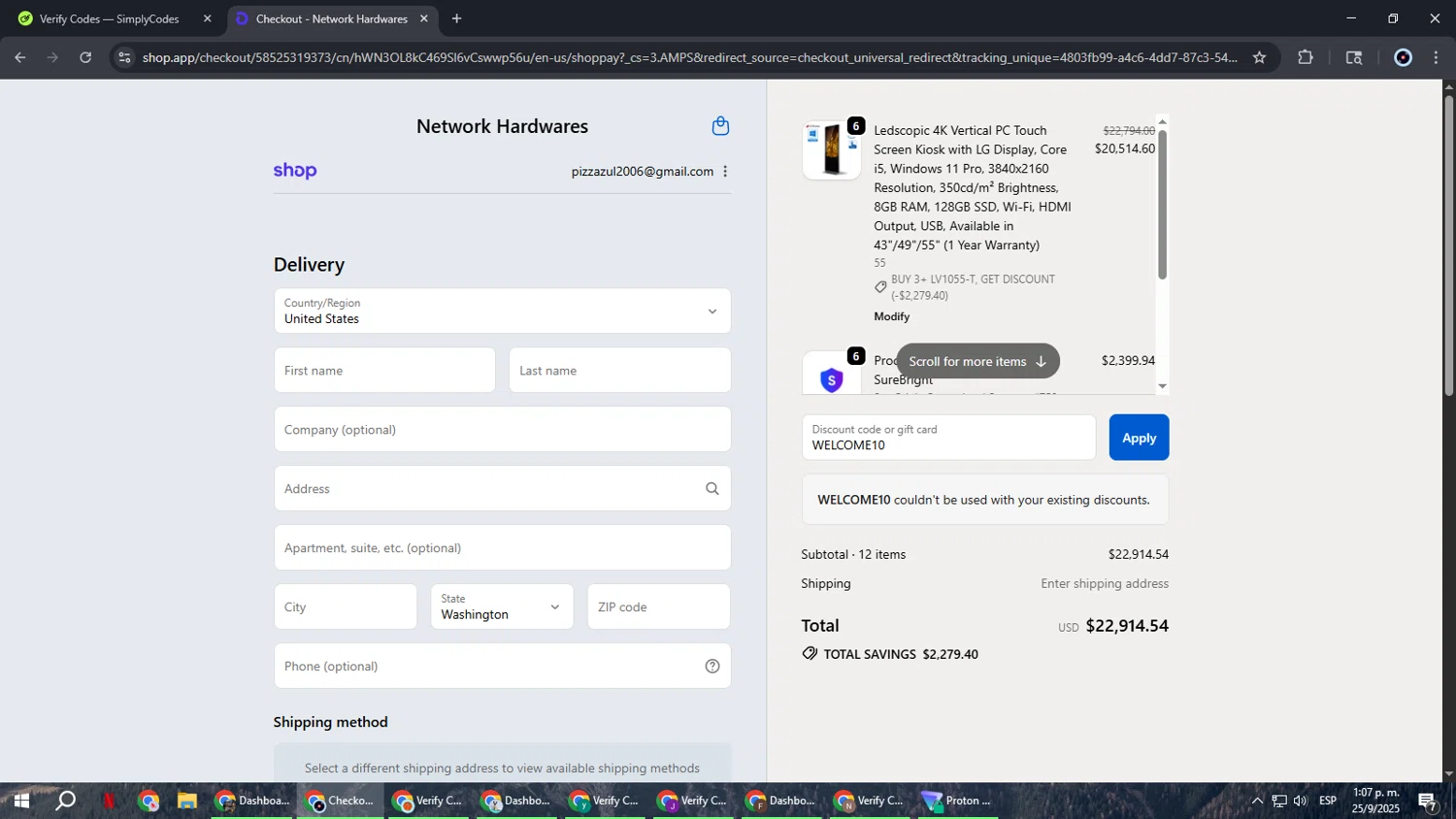The height and width of the screenshot is (819, 1456).
Task: Open Proton app from the taskbar
Action: [x=956, y=801]
